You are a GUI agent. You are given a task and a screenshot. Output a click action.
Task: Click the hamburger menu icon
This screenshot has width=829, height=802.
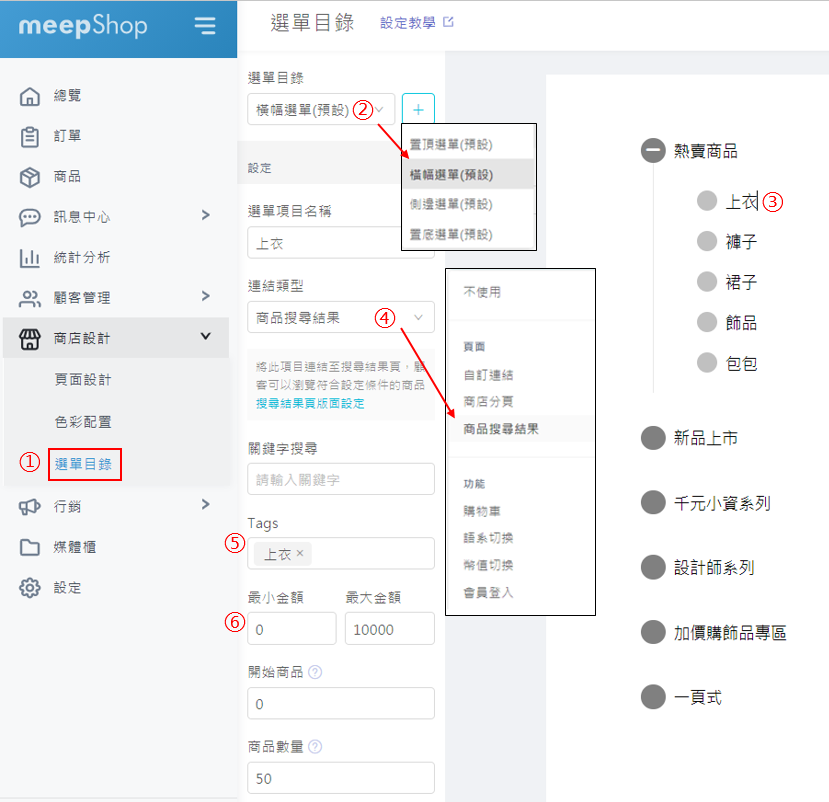(x=205, y=26)
